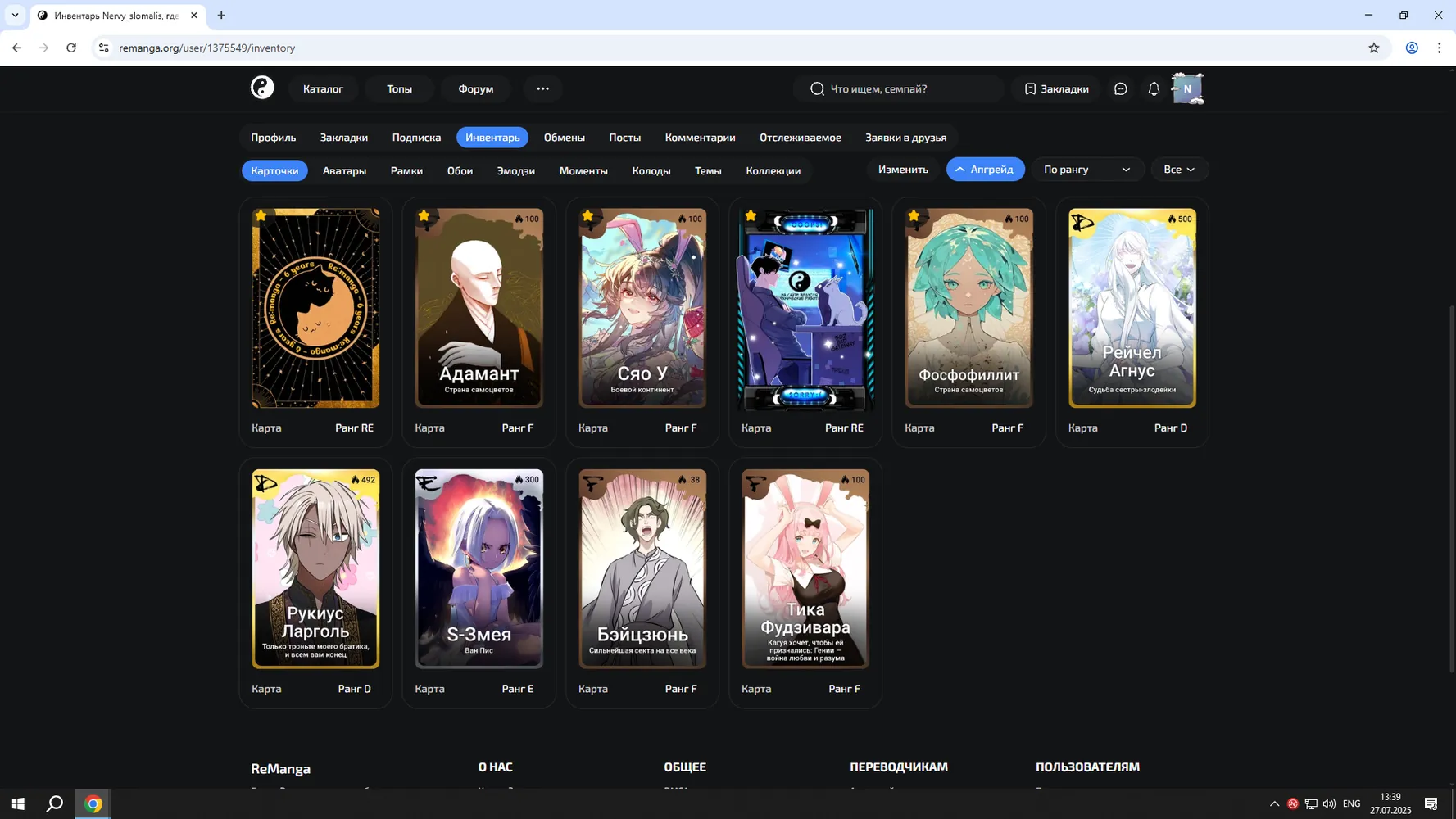Viewport: 1456px width, 819px height.
Task: Toggle the favorite star on the Сяо У card
Action: 587,215
